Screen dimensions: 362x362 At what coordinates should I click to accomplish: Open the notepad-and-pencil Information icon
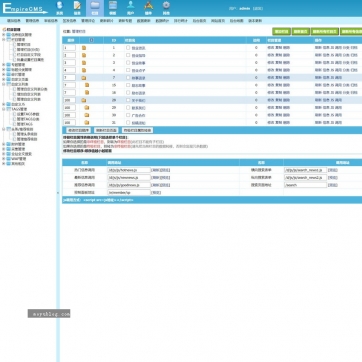[x=77, y=8]
